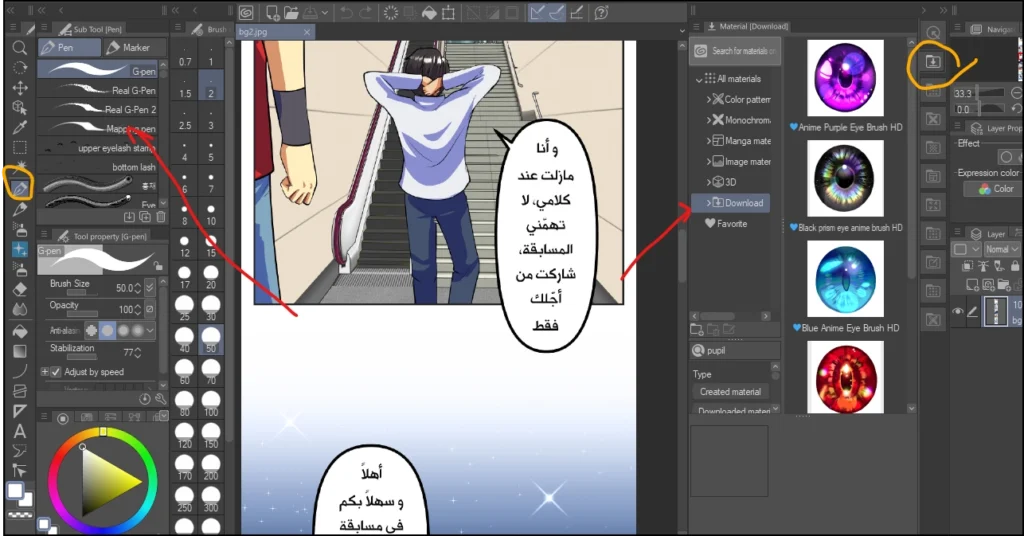Screen dimensions: 1024x536
Task: Select the no anti-aliasing option
Action: (91, 331)
